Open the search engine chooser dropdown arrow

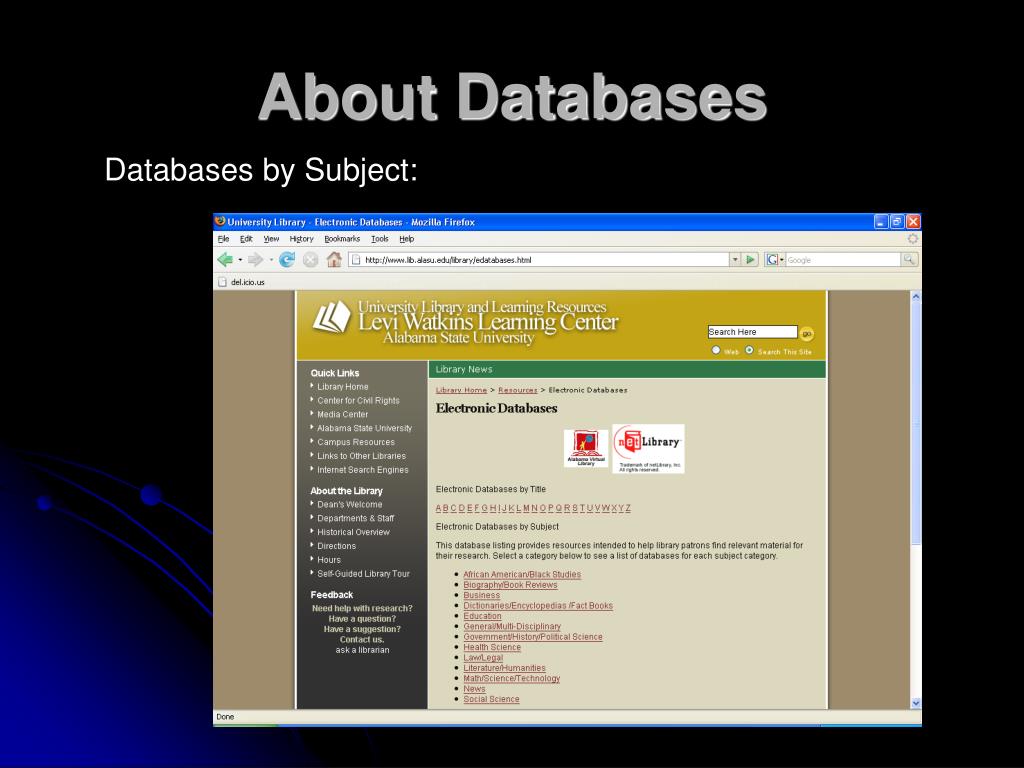[782, 260]
